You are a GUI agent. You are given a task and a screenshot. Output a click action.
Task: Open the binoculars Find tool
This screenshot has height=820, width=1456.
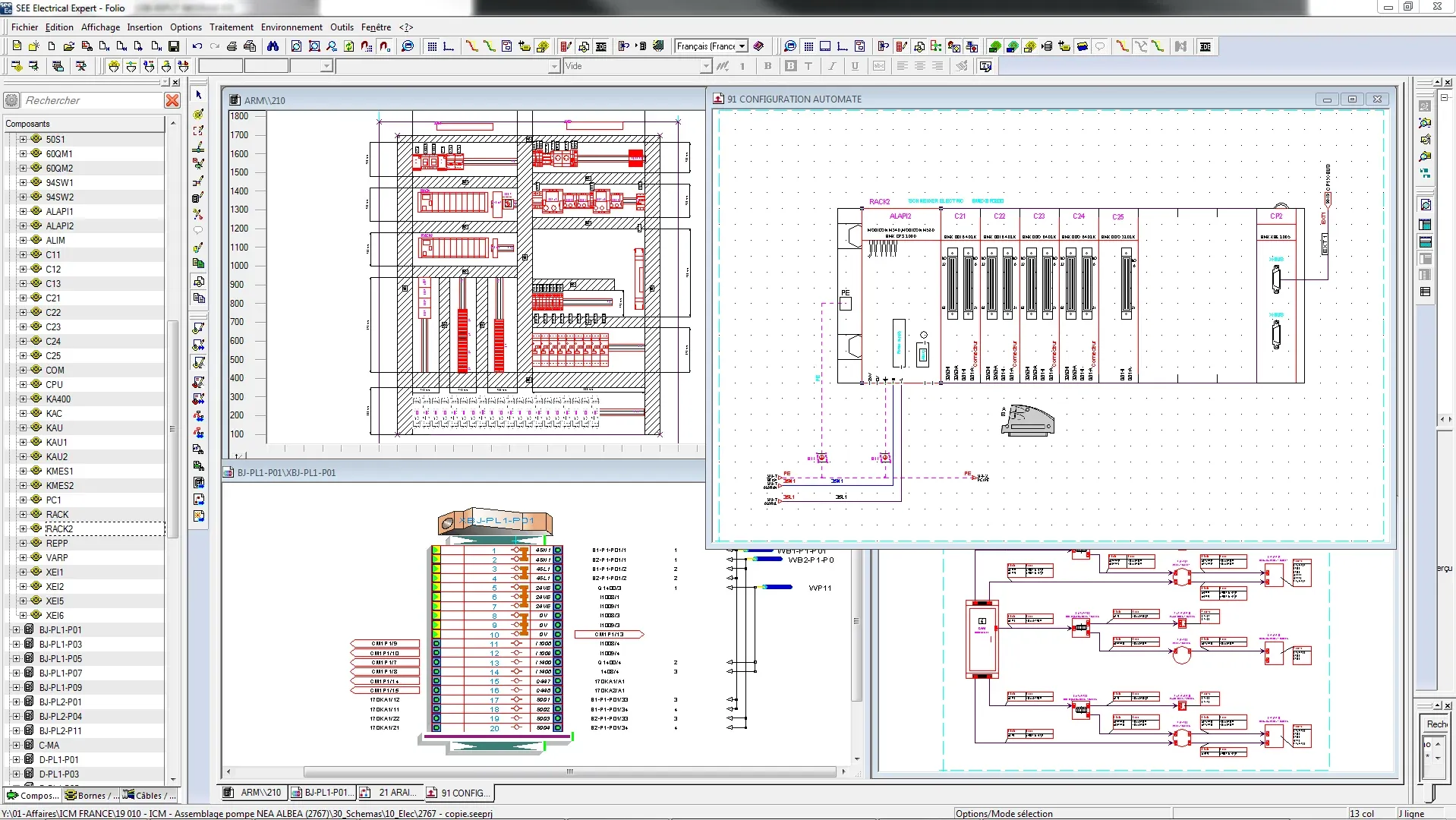273,46
